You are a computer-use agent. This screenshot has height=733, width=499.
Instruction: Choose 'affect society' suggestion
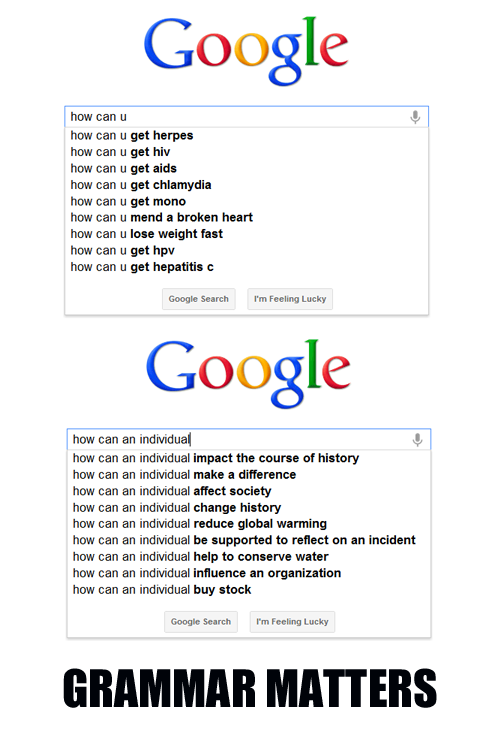coord(249,491)
